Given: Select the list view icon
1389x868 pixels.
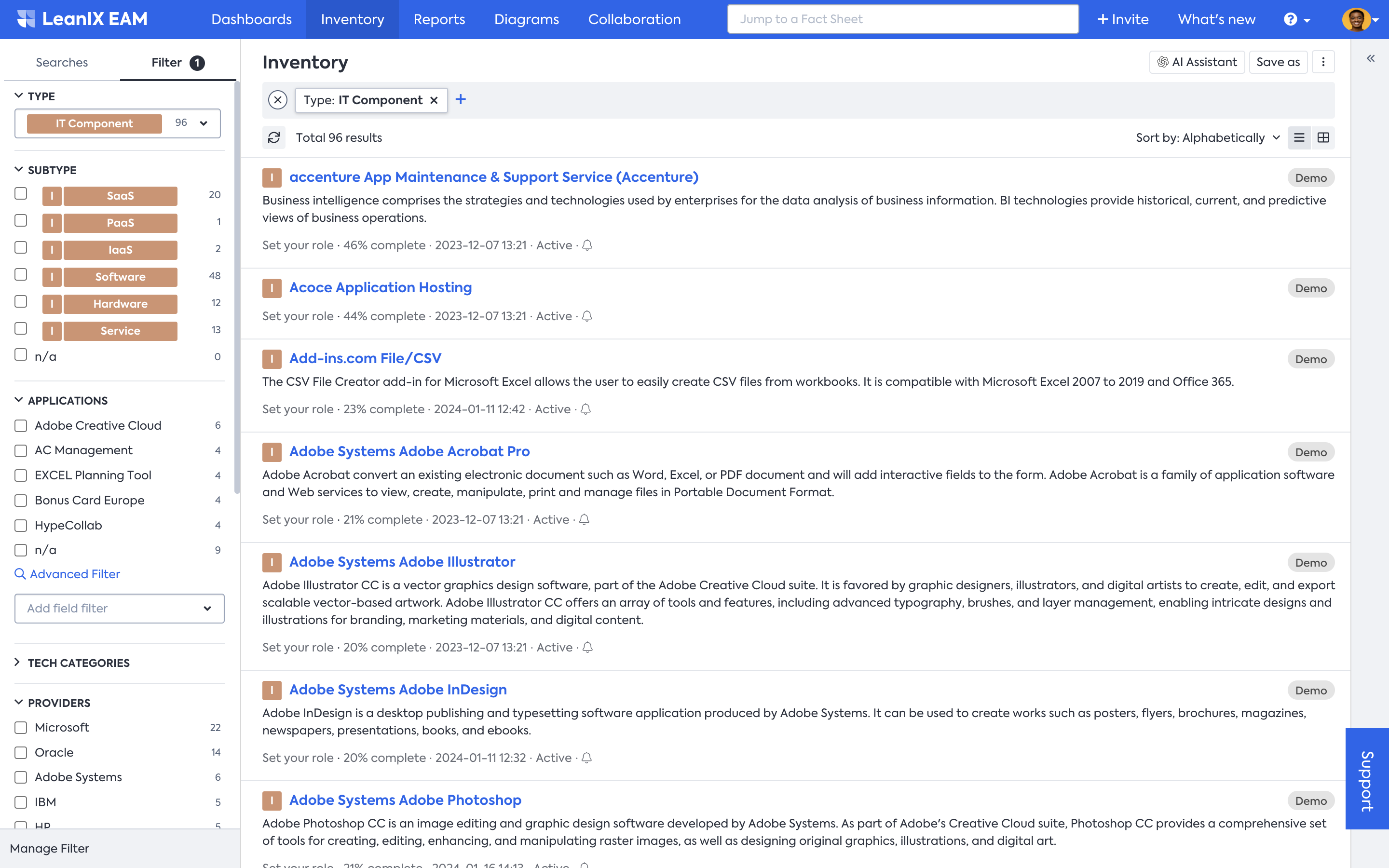Looking at the screenshot, I should [x=1299, y=138].
